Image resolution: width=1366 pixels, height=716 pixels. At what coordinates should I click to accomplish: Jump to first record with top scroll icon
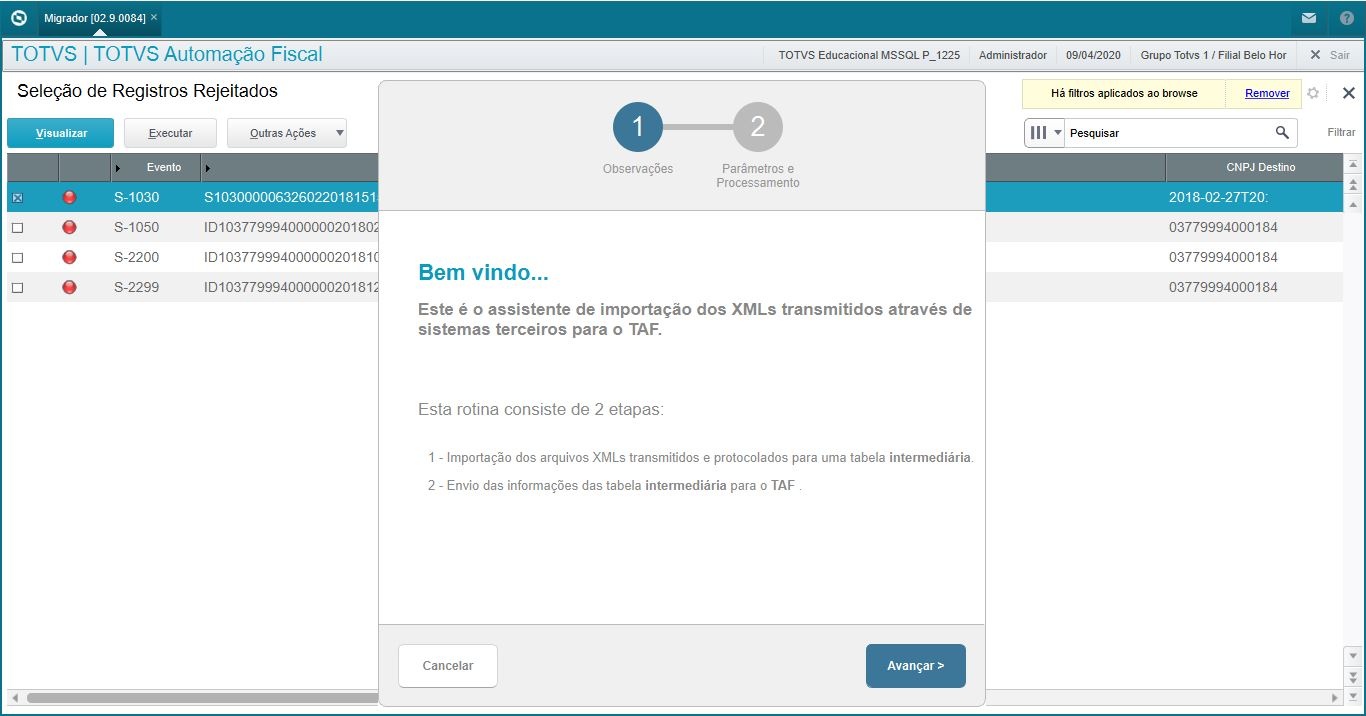(1354, 164)
